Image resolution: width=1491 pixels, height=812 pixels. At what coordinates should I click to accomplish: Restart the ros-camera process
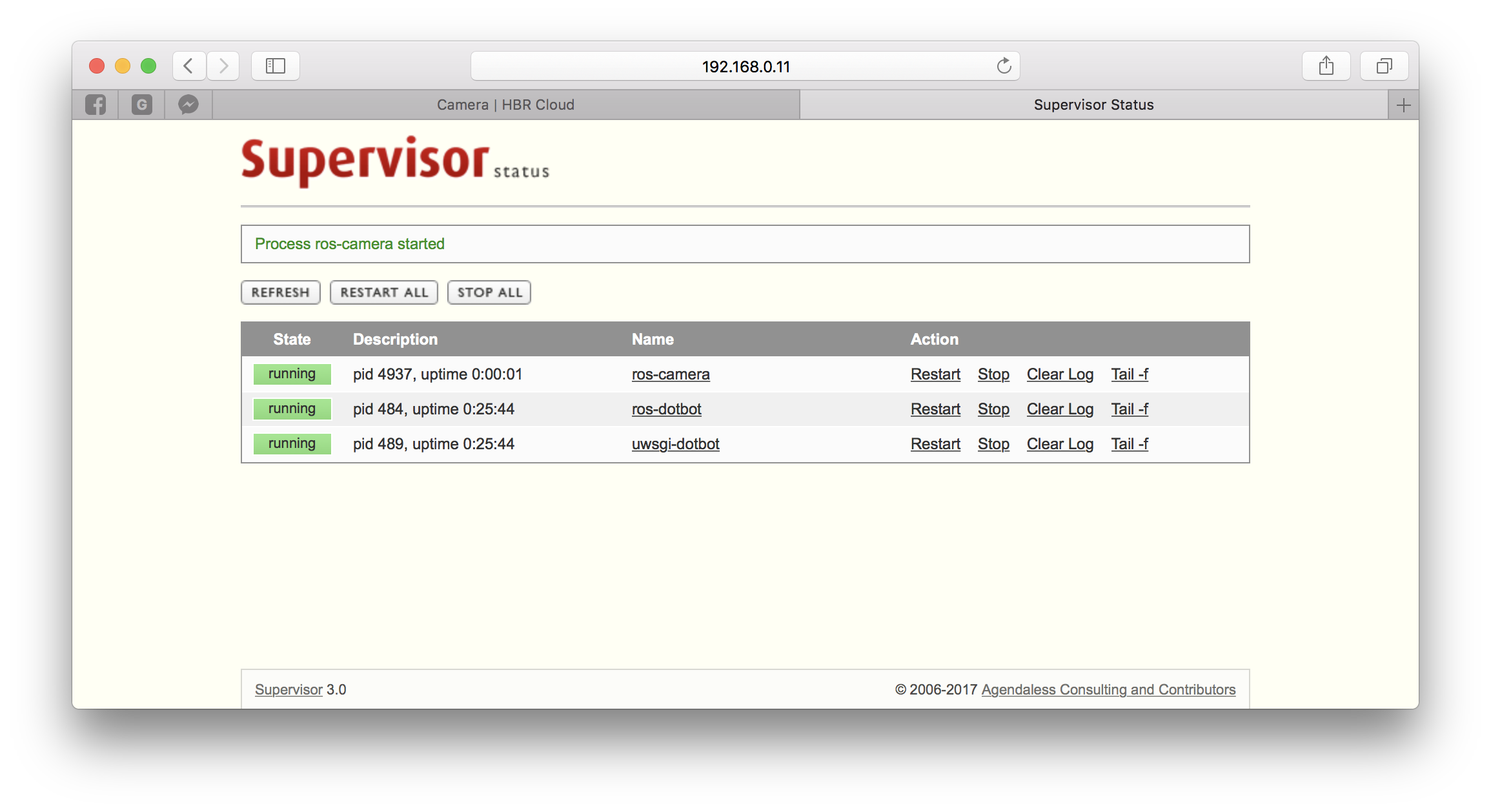click(935, 374)
